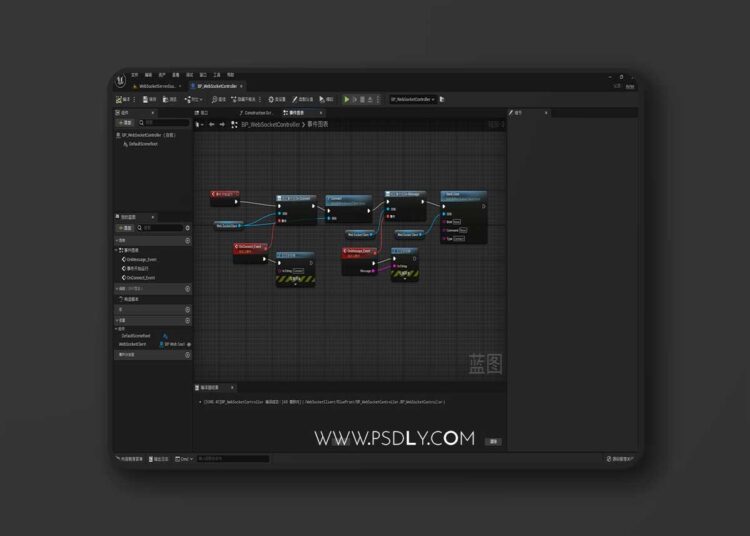Screen dimensions: 750x536
Task: Click the Components panel search field
Action: 165,123
